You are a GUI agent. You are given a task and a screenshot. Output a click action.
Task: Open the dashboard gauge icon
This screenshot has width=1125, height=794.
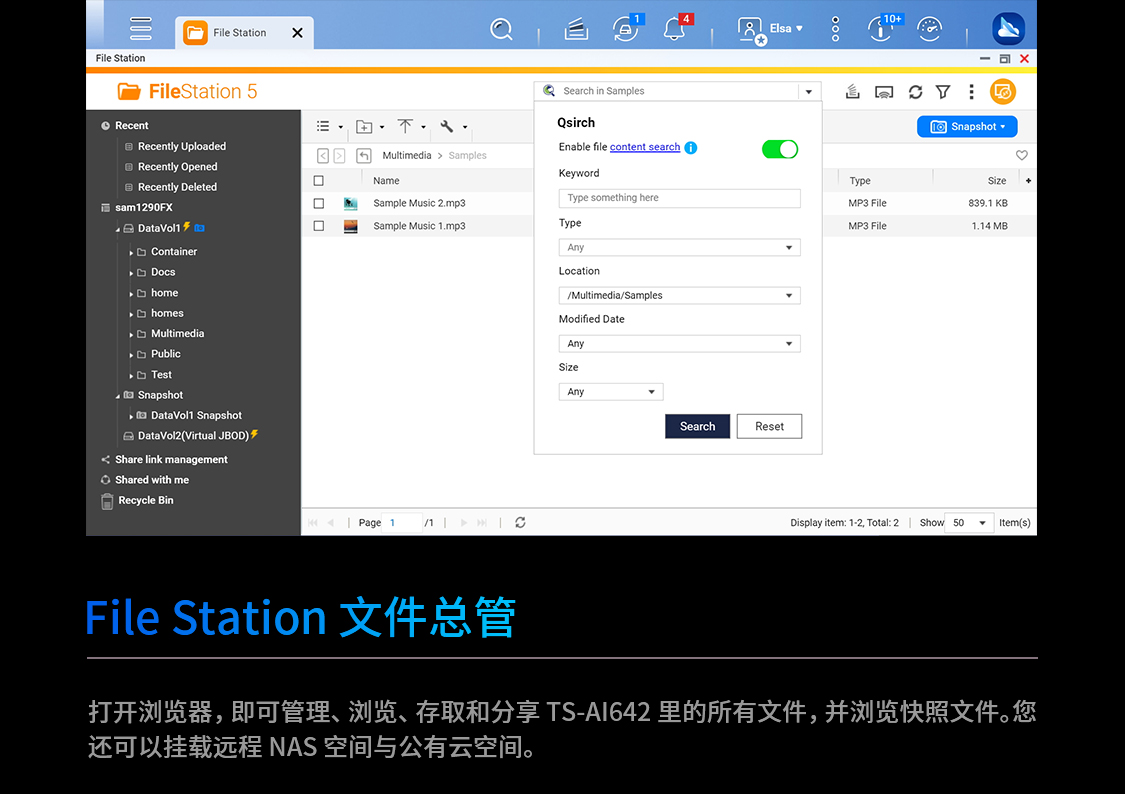click(x=929, y=29)
